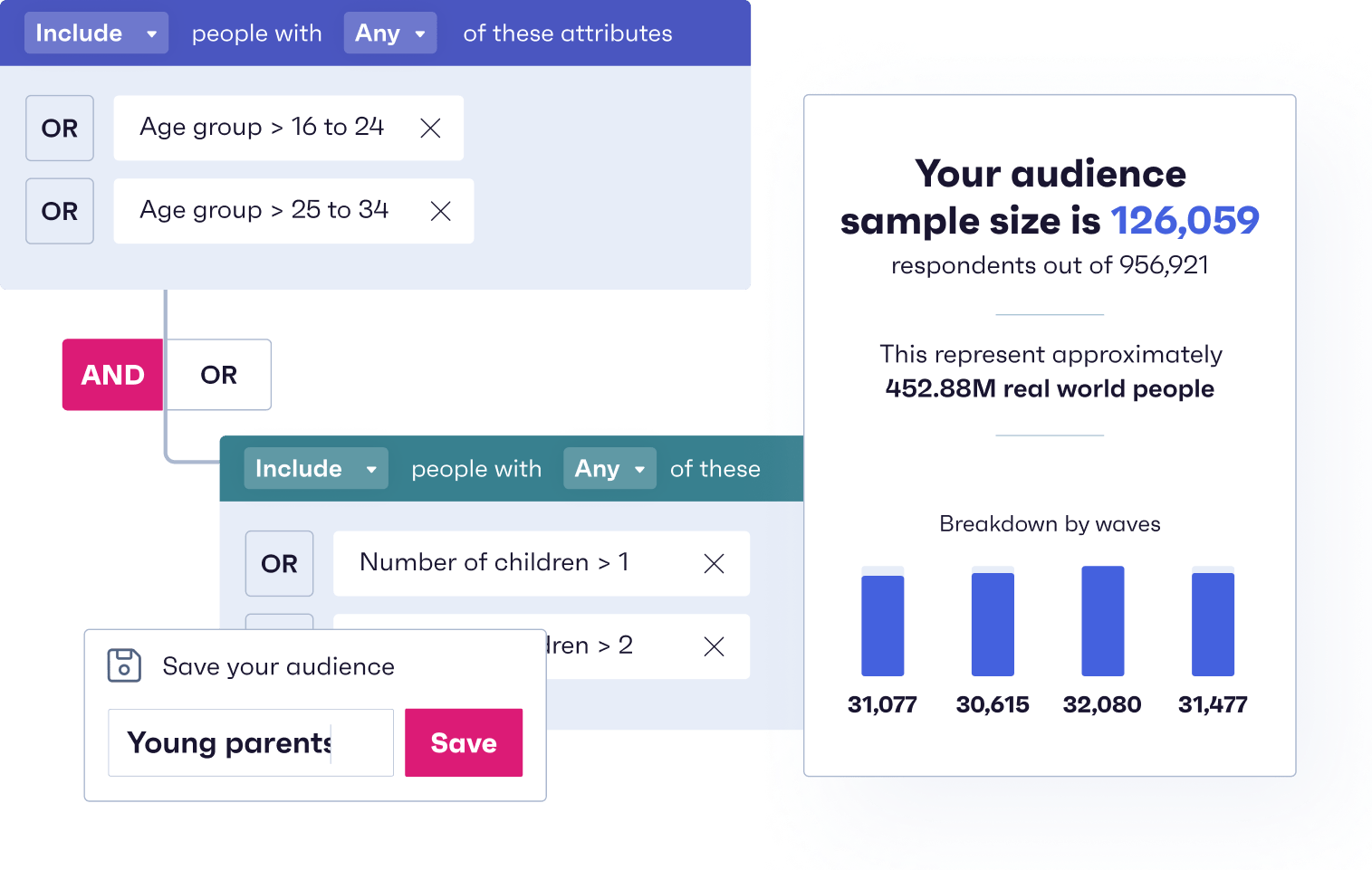Open the purple Include dropdown
The width and height of the screenshot is (1372, 870).
(96, 33)
